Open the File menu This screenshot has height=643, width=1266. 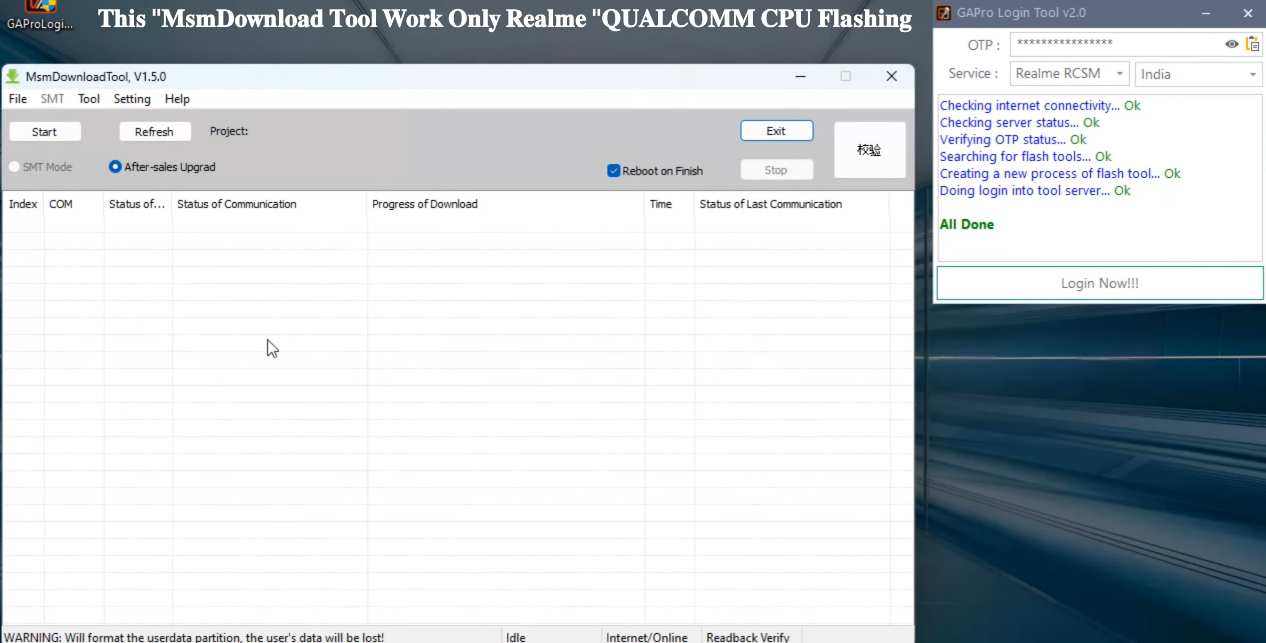(x=18, y=99)
